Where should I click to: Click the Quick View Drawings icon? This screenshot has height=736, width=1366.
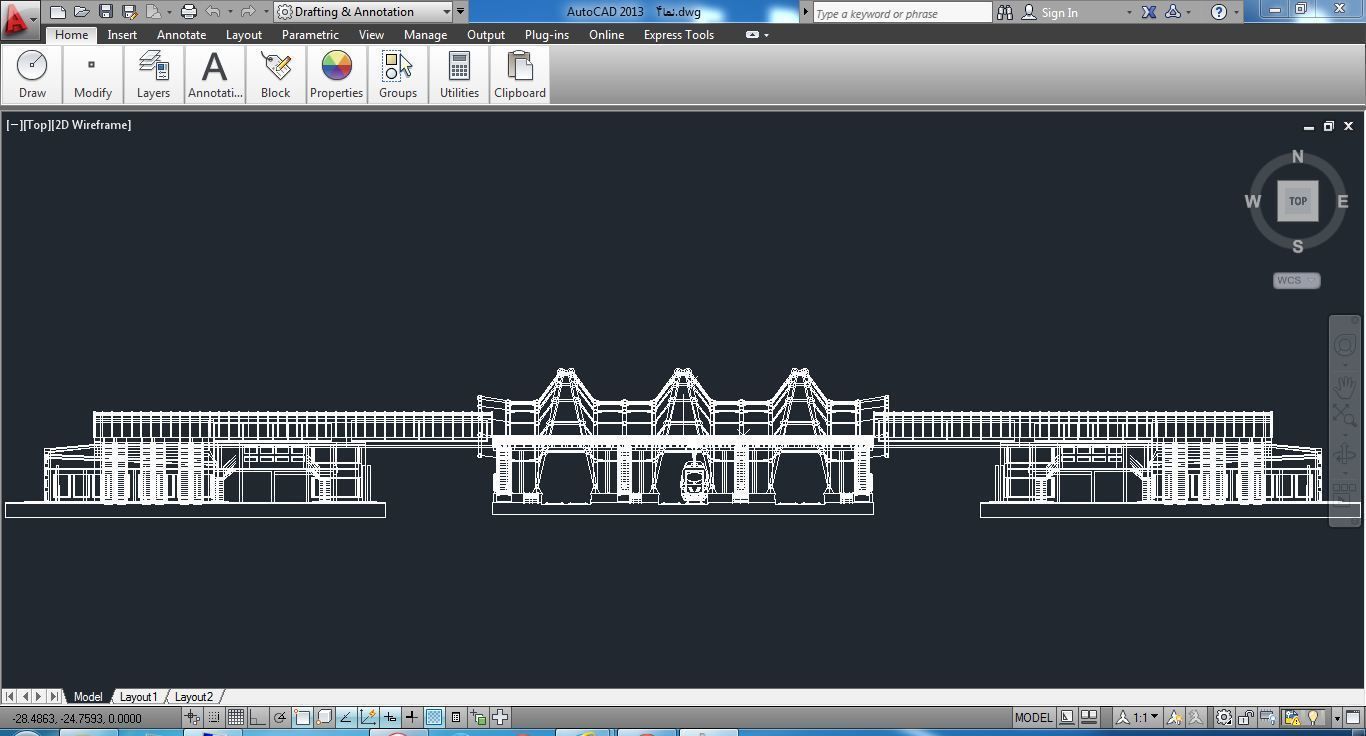1089,717
